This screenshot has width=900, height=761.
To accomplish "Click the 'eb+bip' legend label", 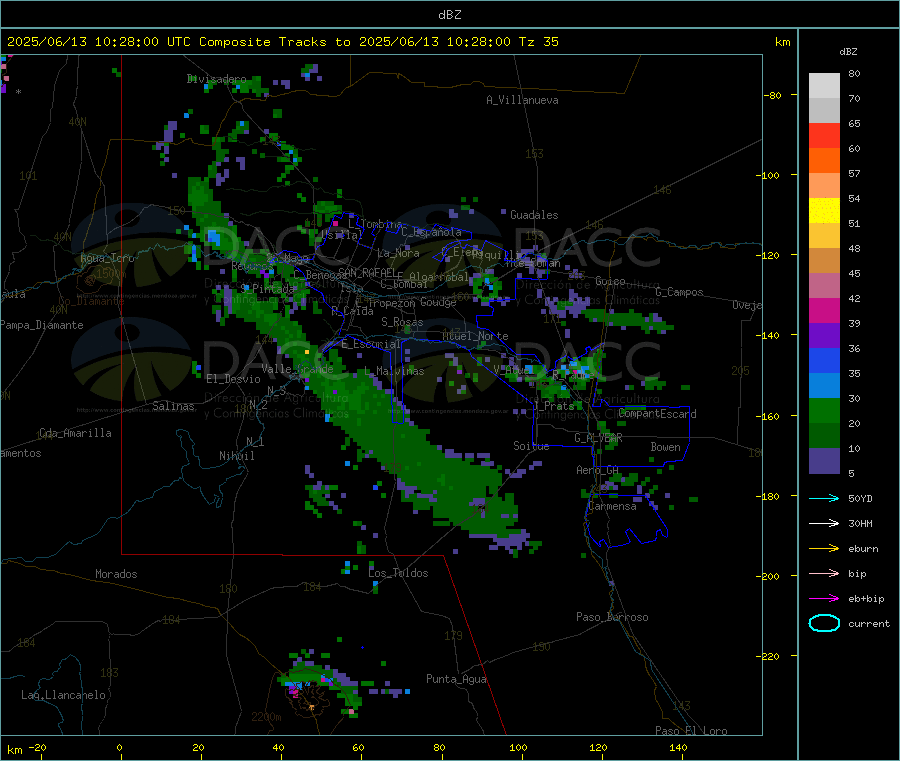I will click(866, 599).
